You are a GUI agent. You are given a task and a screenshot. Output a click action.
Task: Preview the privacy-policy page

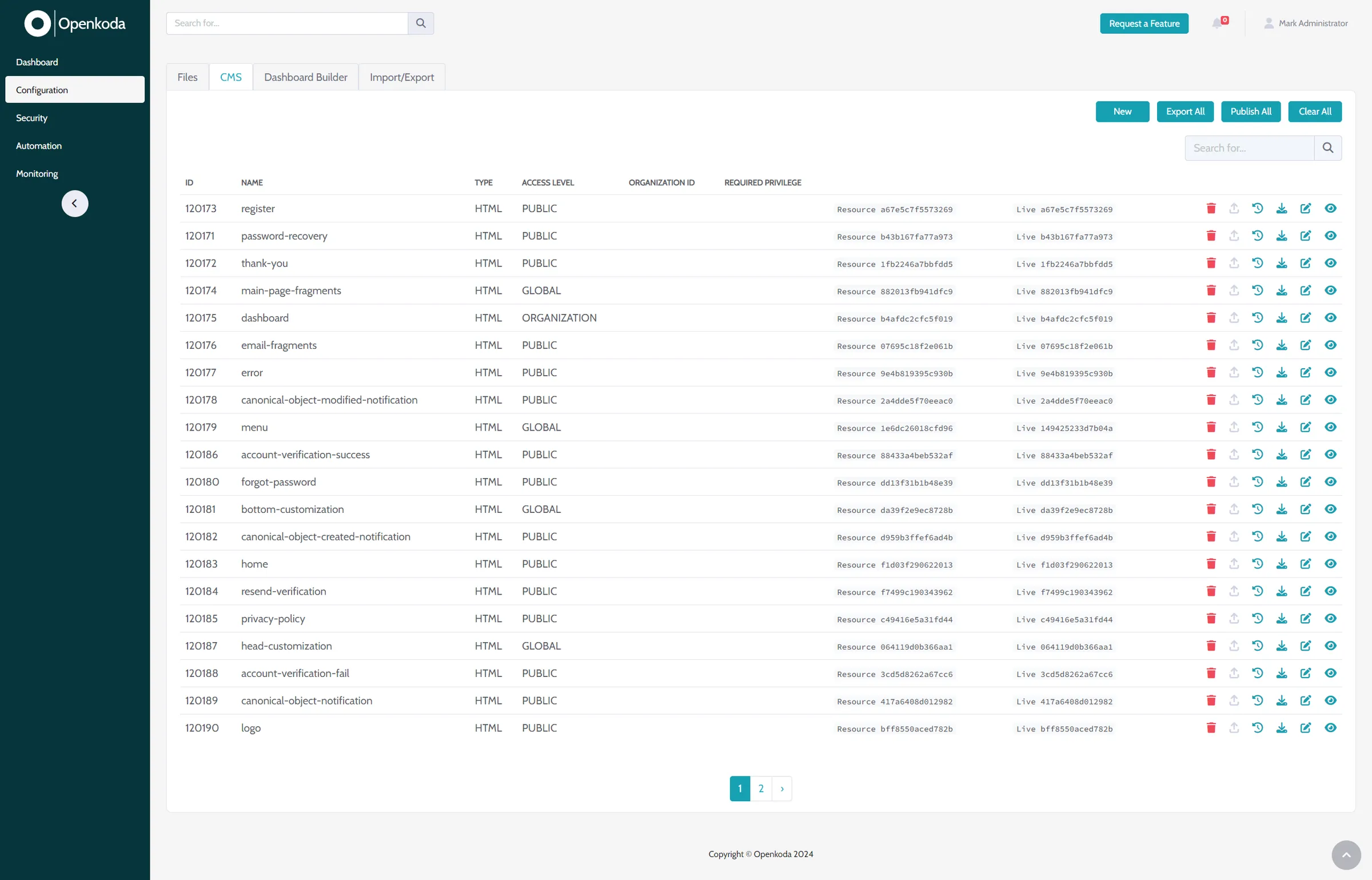tap(1330, 618)
